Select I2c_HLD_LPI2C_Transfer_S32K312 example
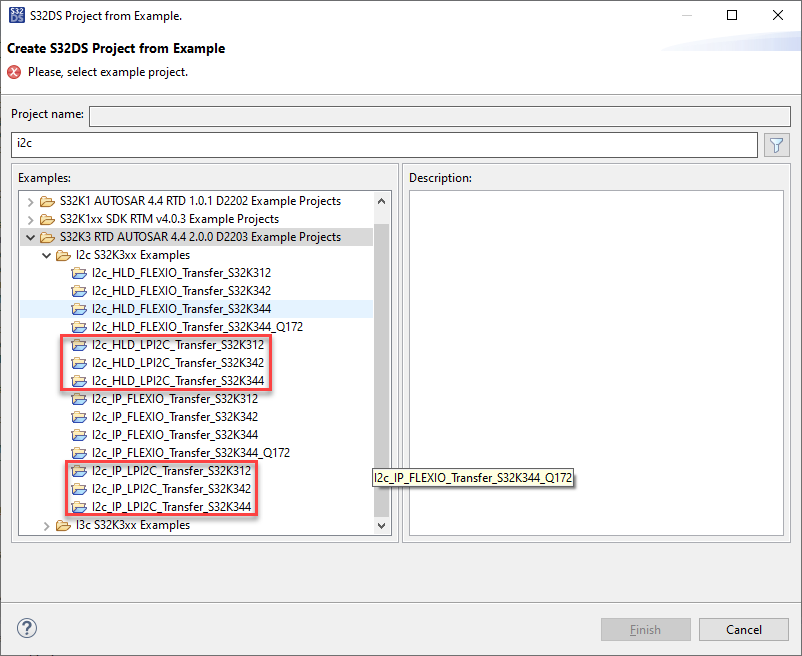The height and width of the screenshot is (656, 802). click(x=178, y=345)
